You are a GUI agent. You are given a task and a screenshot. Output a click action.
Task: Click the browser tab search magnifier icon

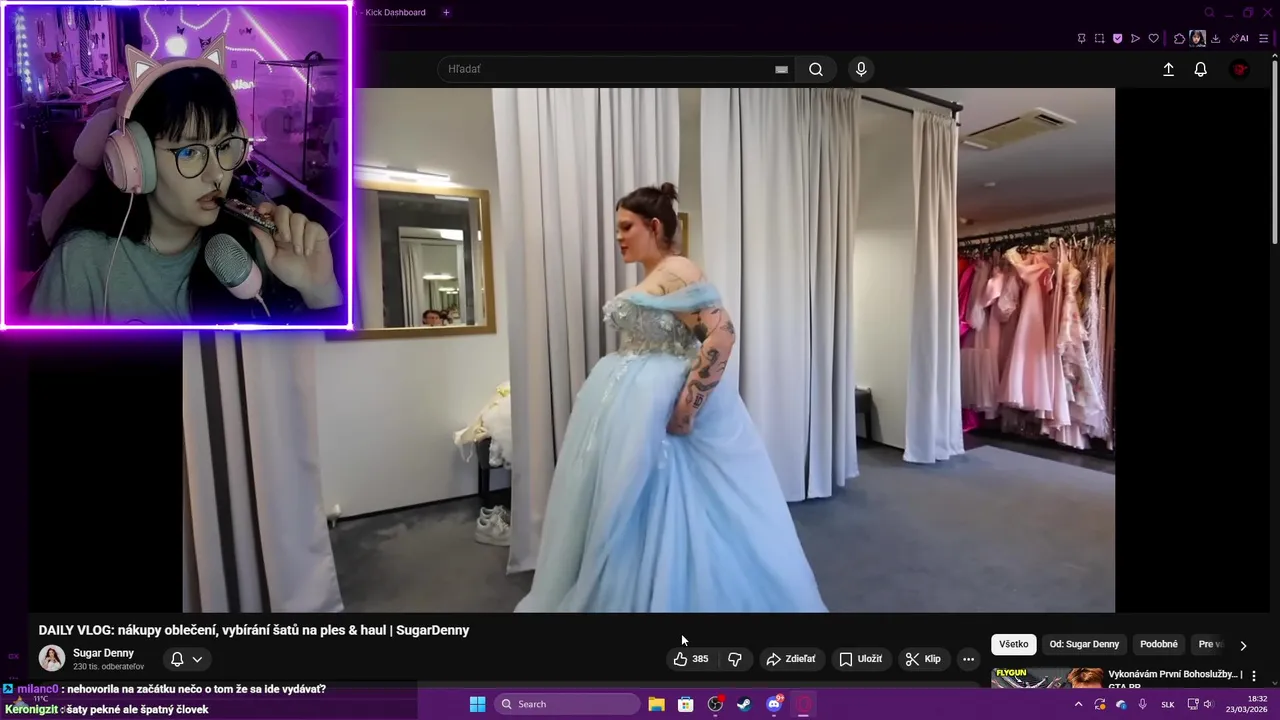[x=1209, y=13]
